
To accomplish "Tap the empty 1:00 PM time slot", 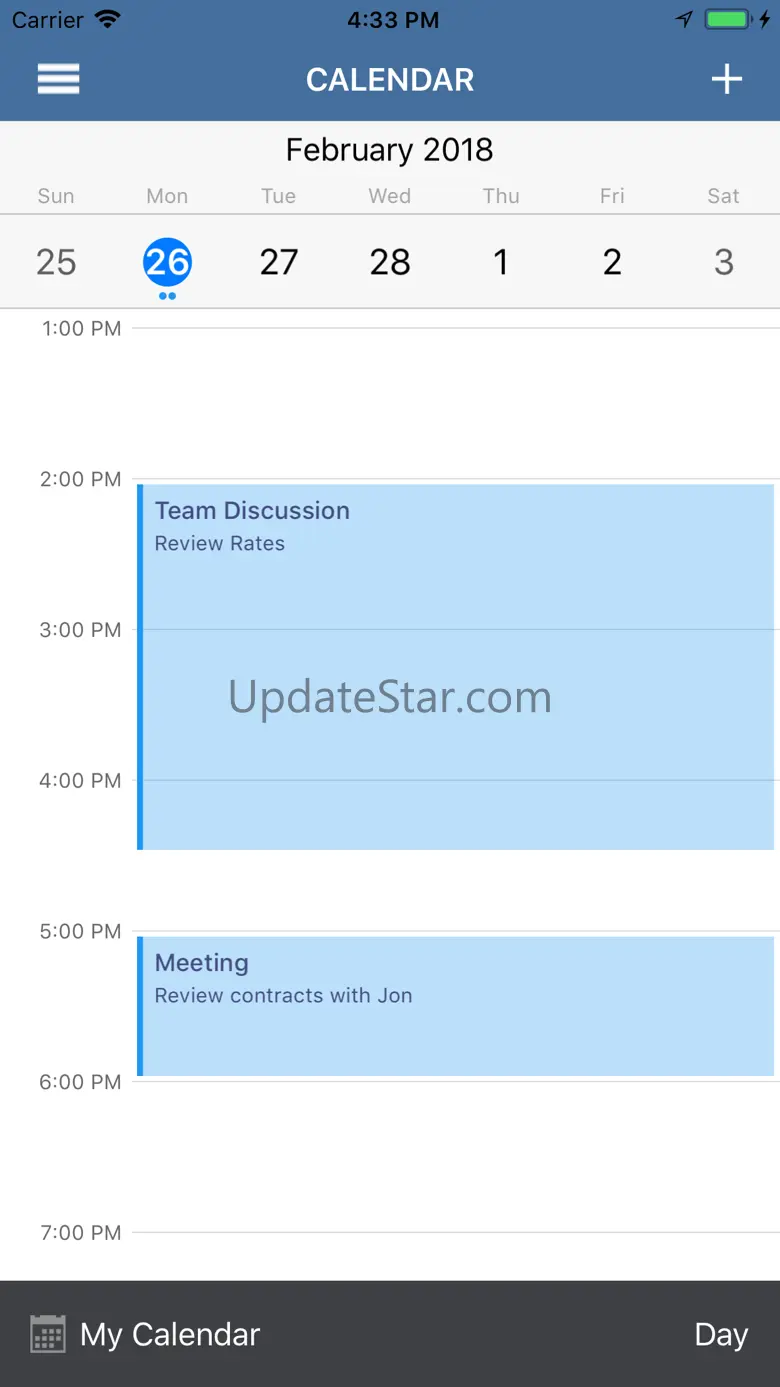I will (x=455, y=403).
